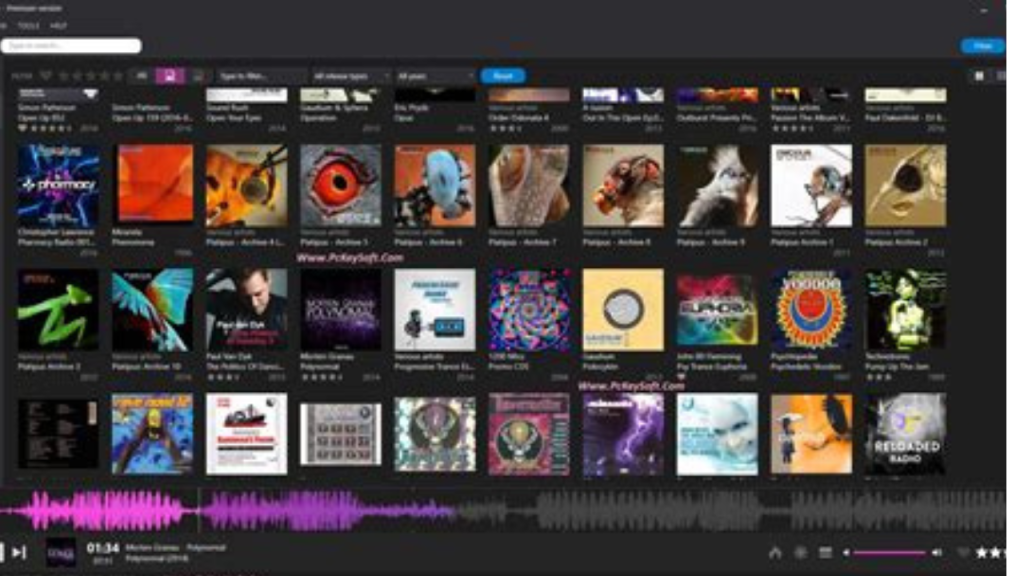This screenshot has height=576, width=1024.
Task: Select the 1200 Mics Promo CDS cover
Action: pos(529,310)
